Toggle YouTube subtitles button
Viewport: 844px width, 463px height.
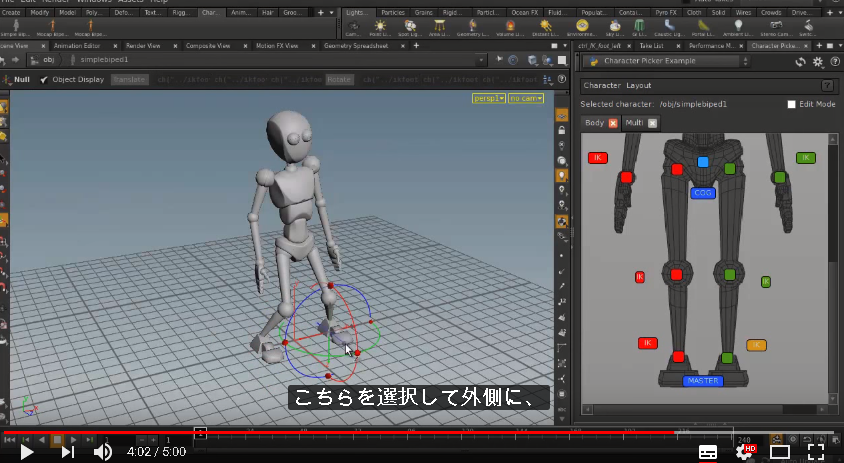click(x=708, y=452)
